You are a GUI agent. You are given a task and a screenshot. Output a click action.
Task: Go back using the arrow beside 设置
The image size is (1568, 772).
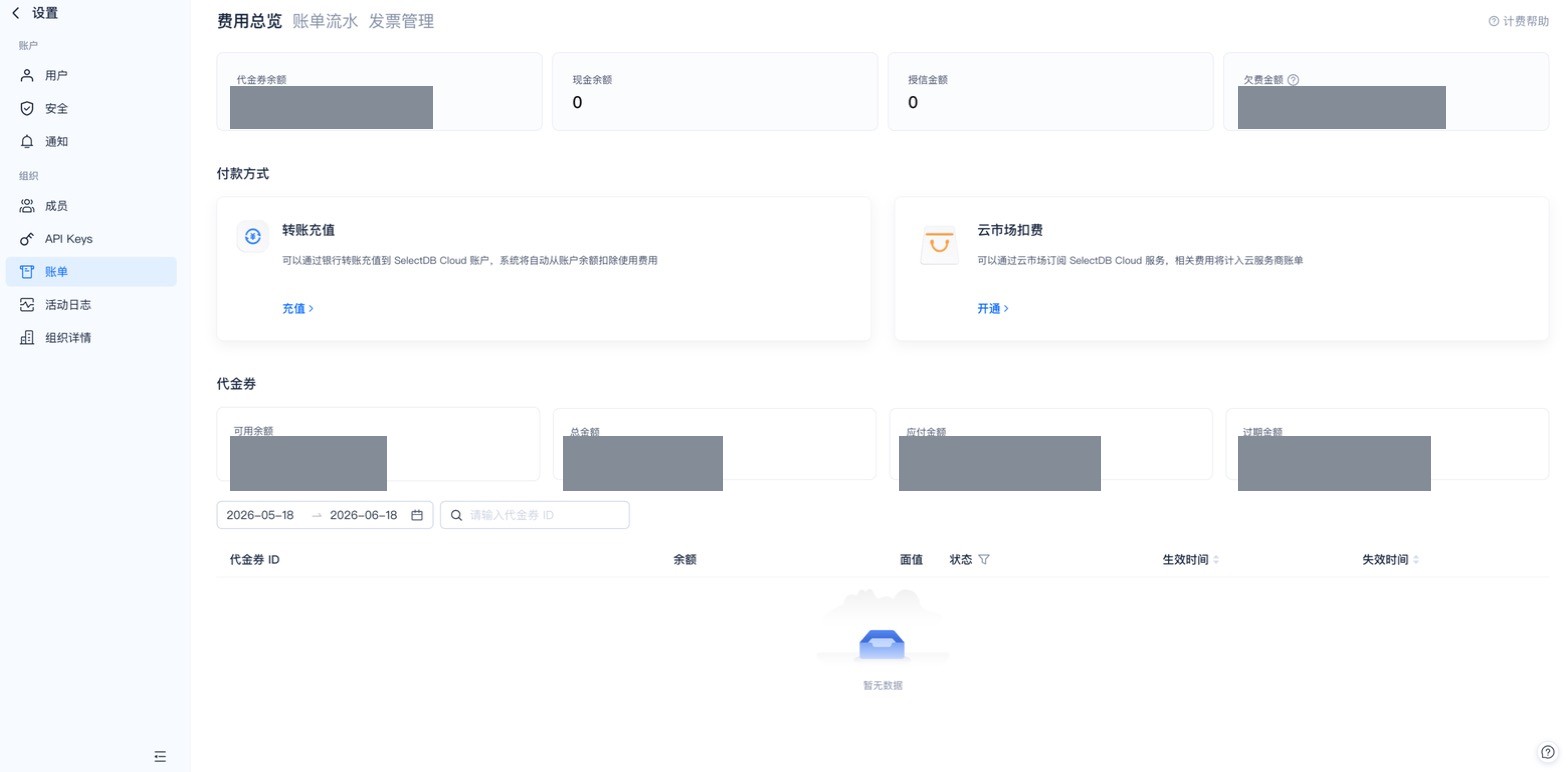(x=15, y=13)
